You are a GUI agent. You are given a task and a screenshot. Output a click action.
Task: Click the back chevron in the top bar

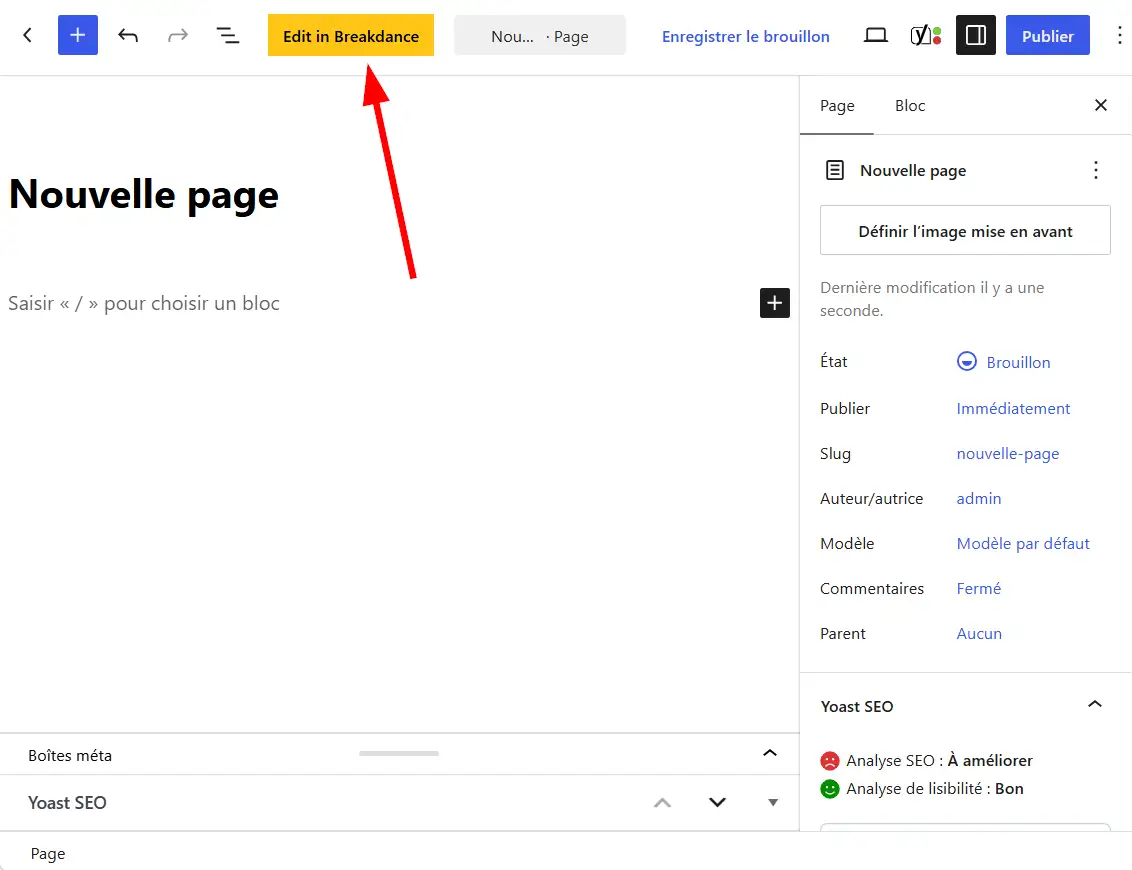[27, 35]
